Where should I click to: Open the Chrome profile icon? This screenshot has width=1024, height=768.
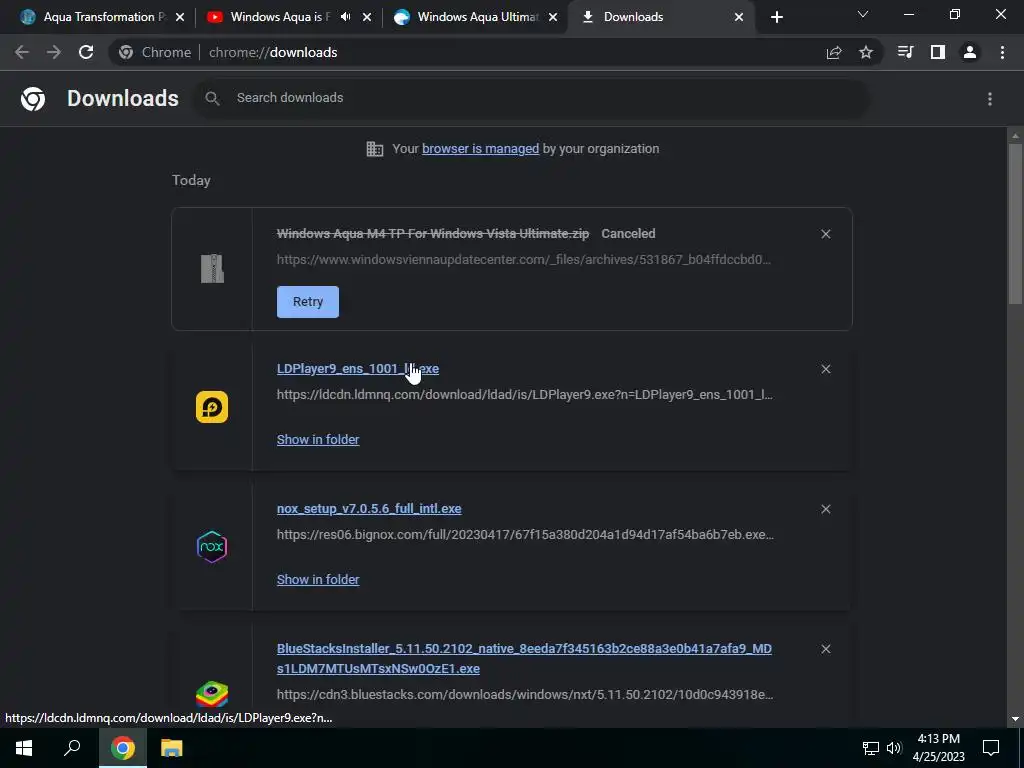pyautogui.click(x=970, y=52)
